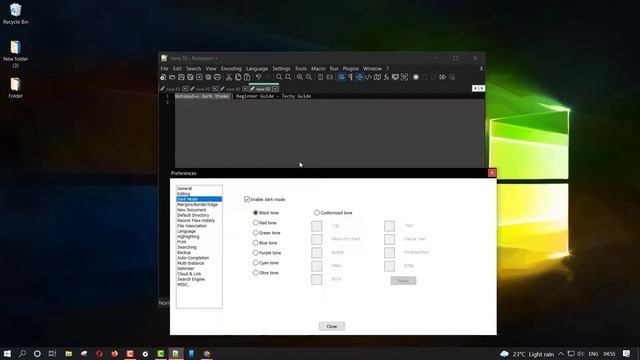This screenshot has height=360, width=640.
Task: Click the Edge color swatch
Action: pyautogui.click(x=389, y=266)
